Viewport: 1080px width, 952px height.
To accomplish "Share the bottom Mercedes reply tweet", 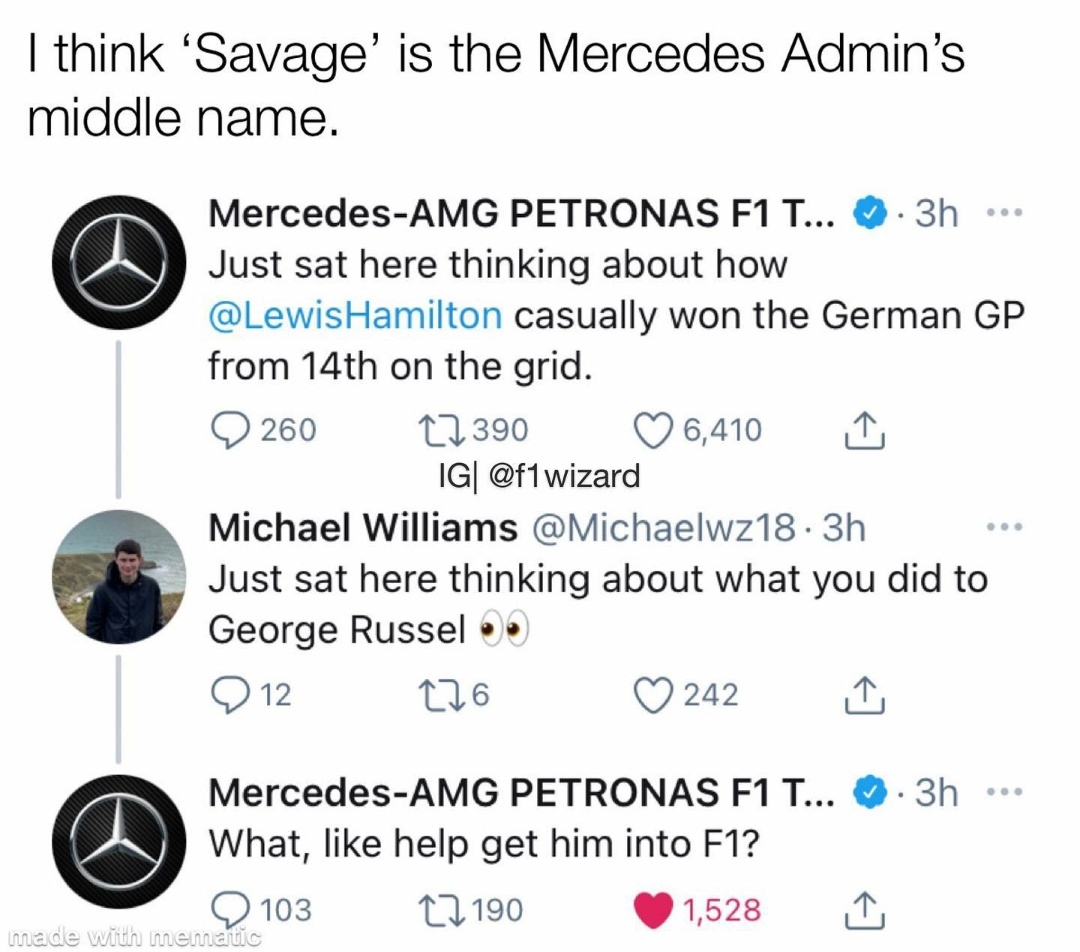I will [x=862, y=908].
